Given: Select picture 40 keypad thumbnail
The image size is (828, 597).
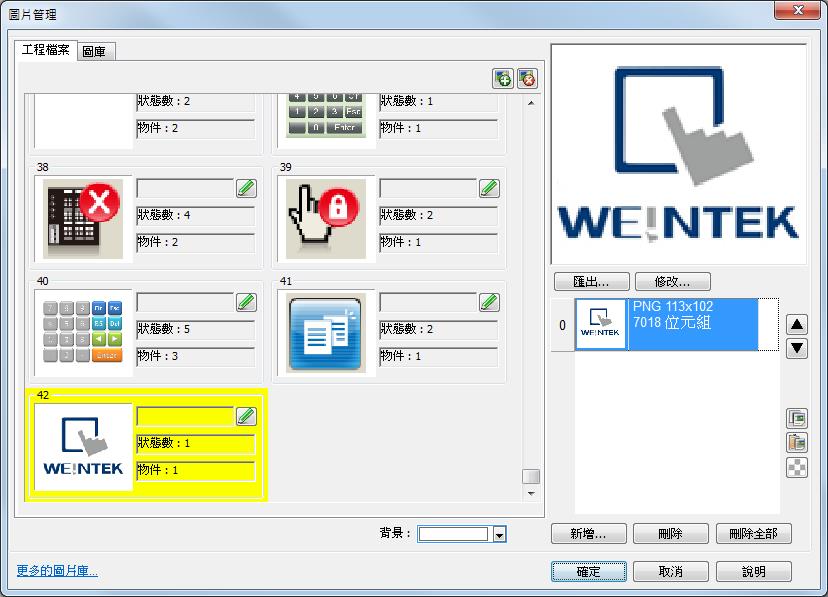Looking at the screenshot, I should (84, 332).
